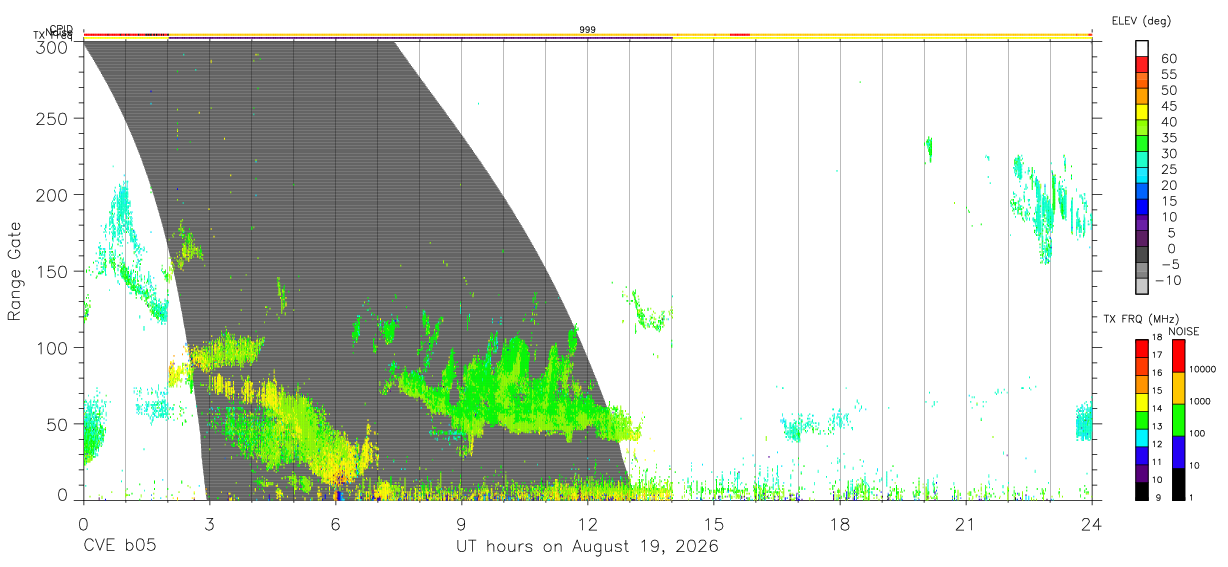Viewport: 1228px width, 567px height.
Task: Pick the red swatch in ELEV color bar
Action: tap(1142, 65)
